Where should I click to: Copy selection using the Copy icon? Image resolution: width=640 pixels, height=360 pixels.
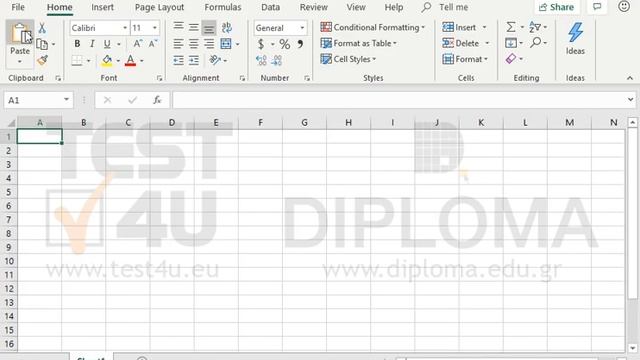[x=42, y=44]
